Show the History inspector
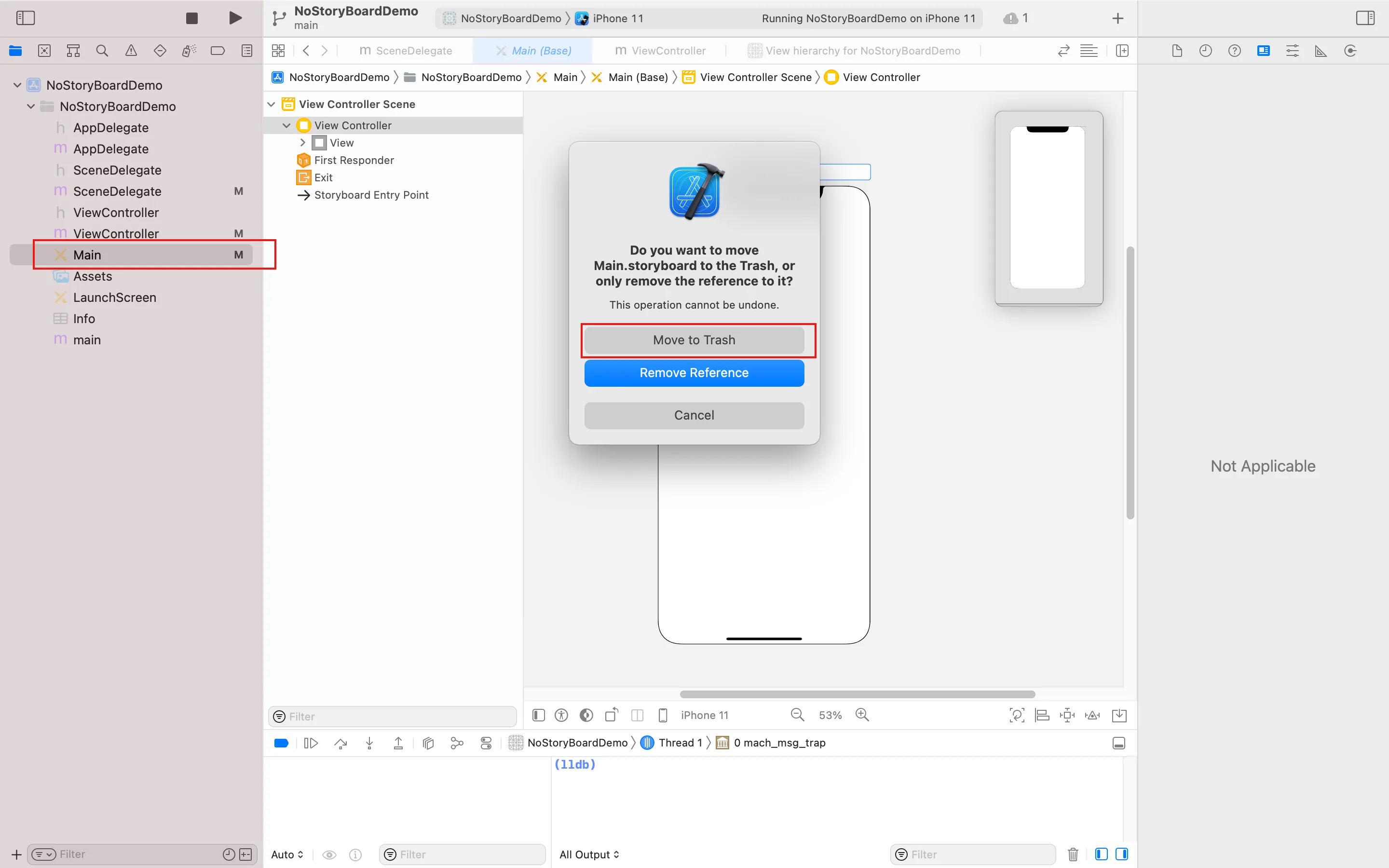The height and width of the screenshot is (868, 1389). (x=1205, y=51)
